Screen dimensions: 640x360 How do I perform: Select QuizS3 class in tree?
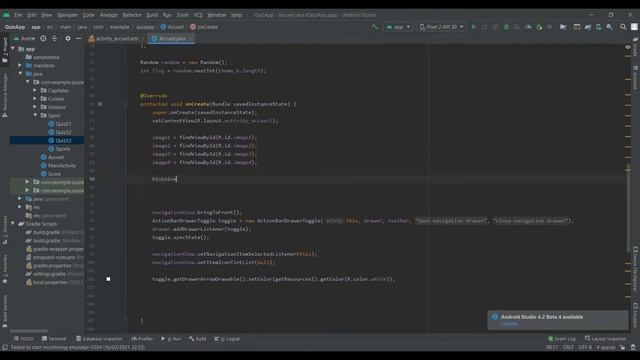pos(60,140)
